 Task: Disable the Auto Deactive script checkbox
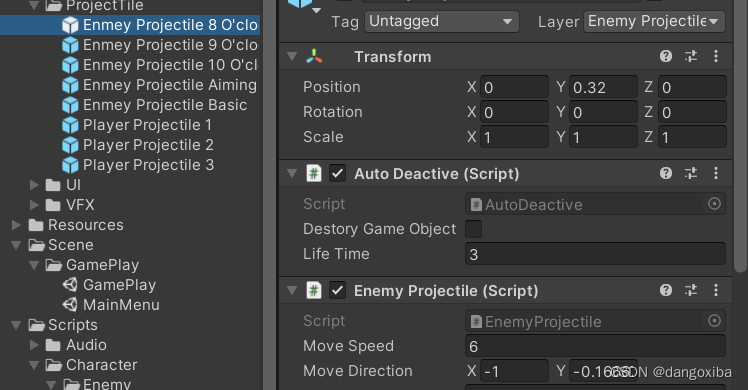click(337, 173)
